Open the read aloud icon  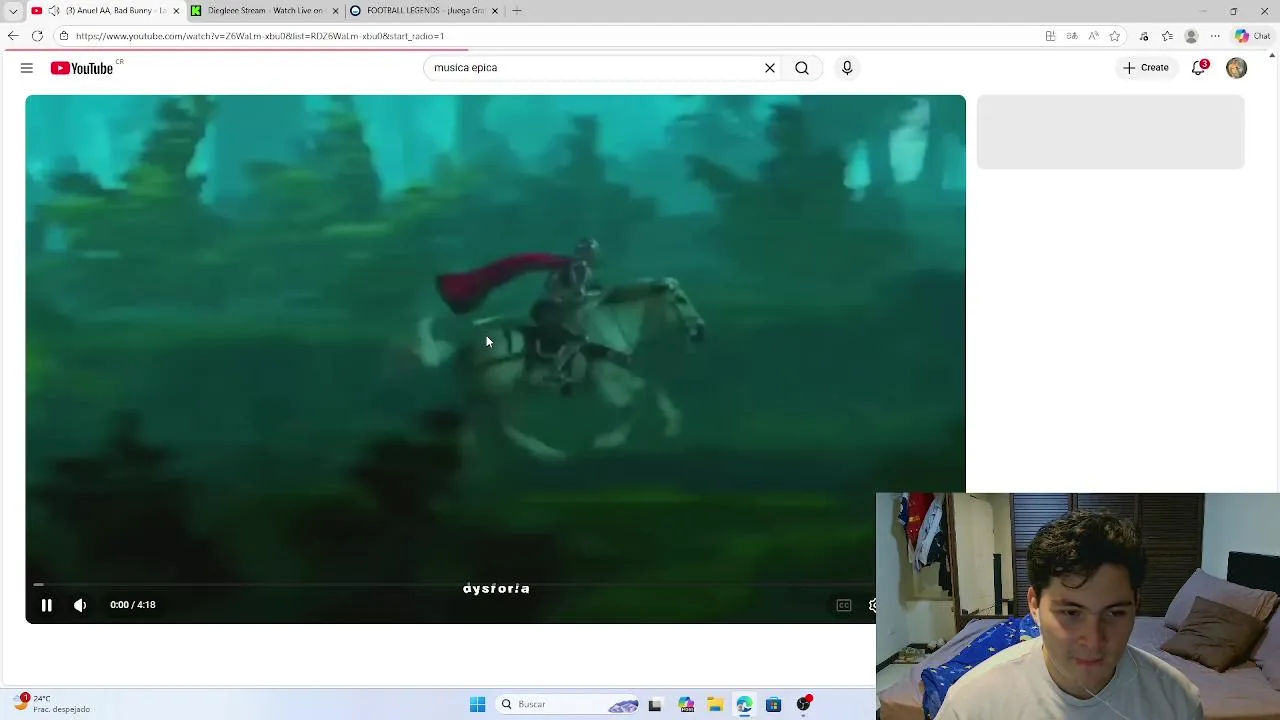coord(1093,36)
